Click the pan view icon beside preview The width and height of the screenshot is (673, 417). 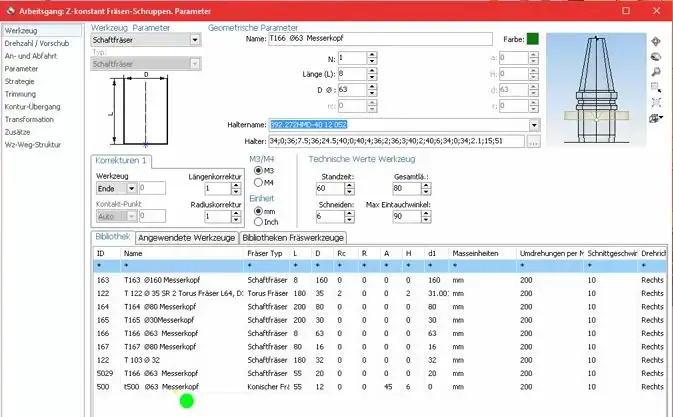click(656, 41)
